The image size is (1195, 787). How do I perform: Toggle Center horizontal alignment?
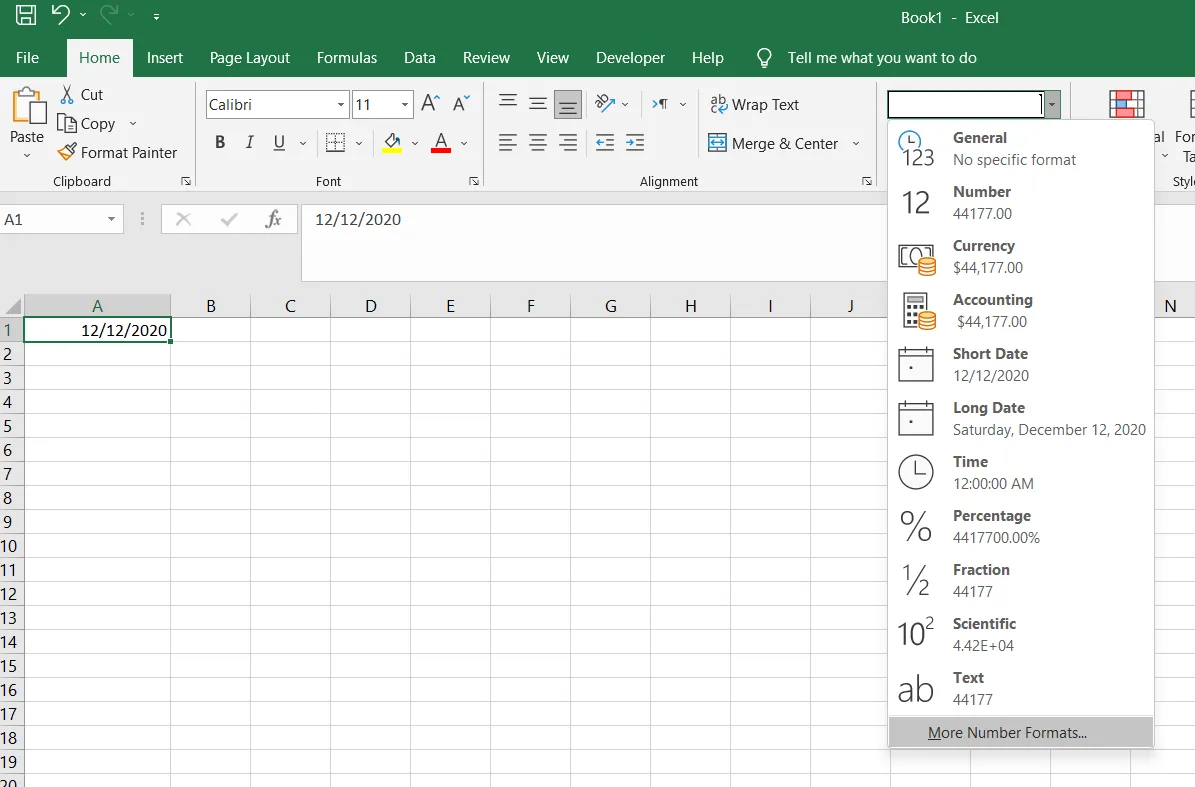coord(538,142)
